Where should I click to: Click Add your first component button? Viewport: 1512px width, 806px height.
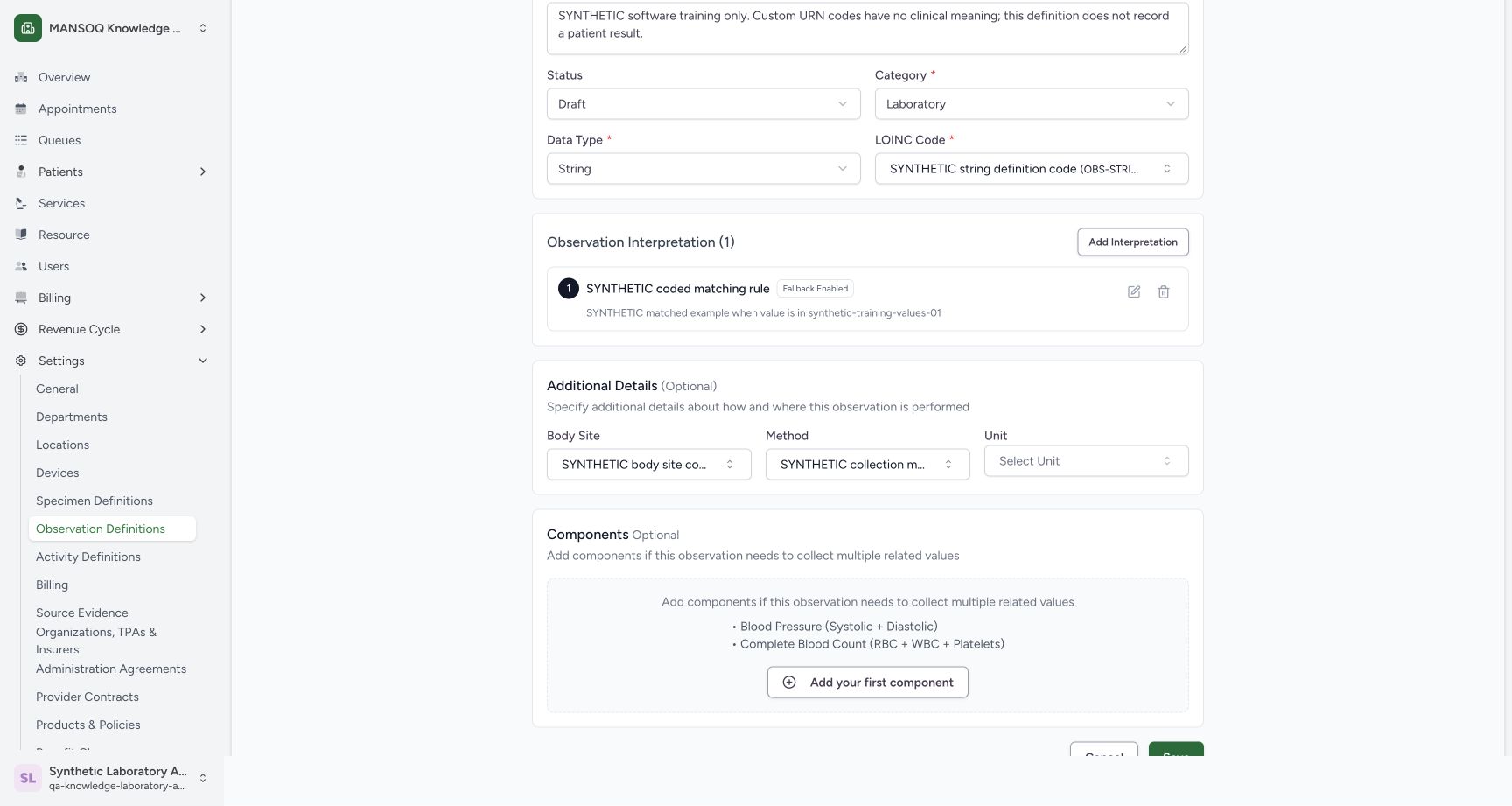click(868, 683)
